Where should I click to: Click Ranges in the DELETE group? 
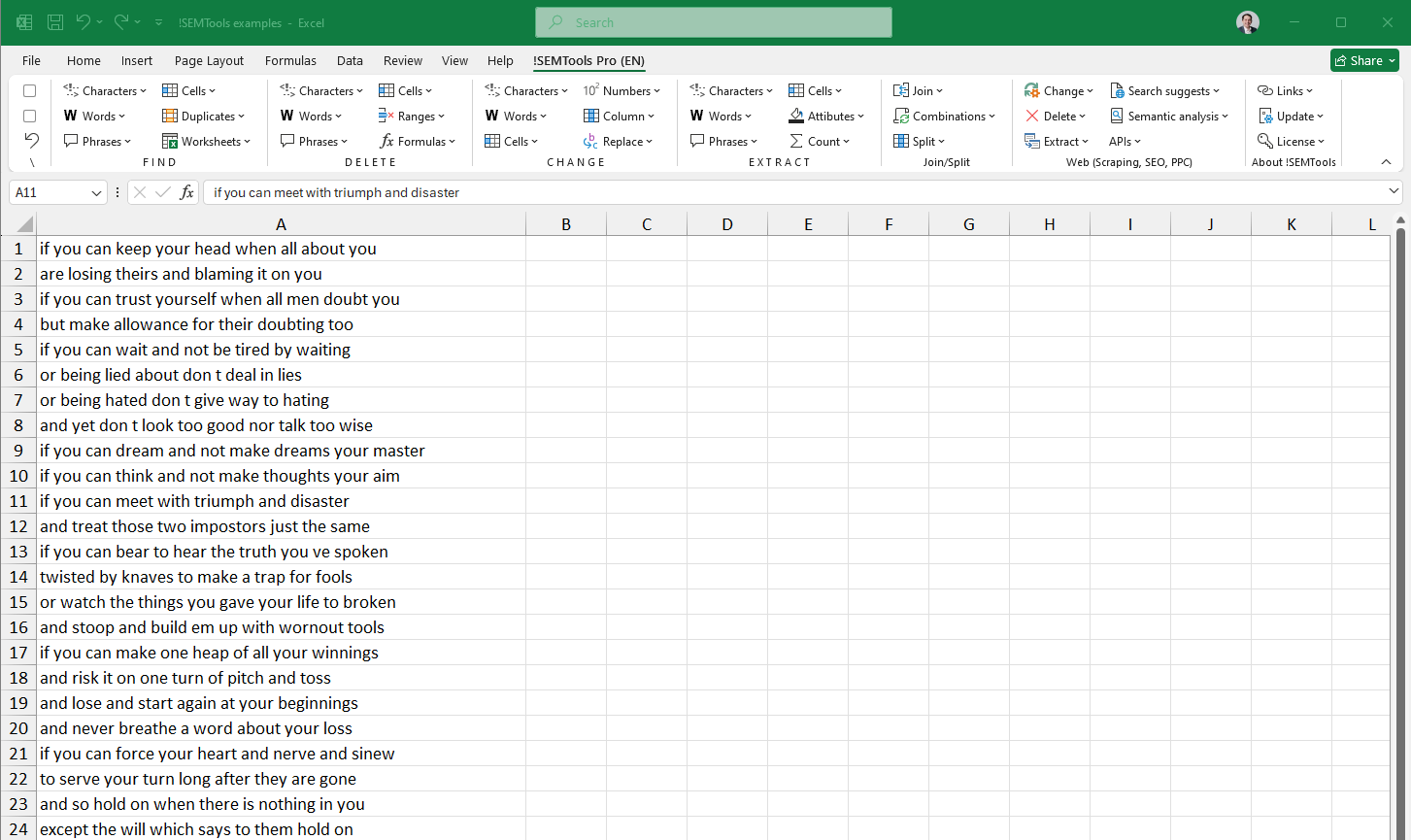coord(414,117)
